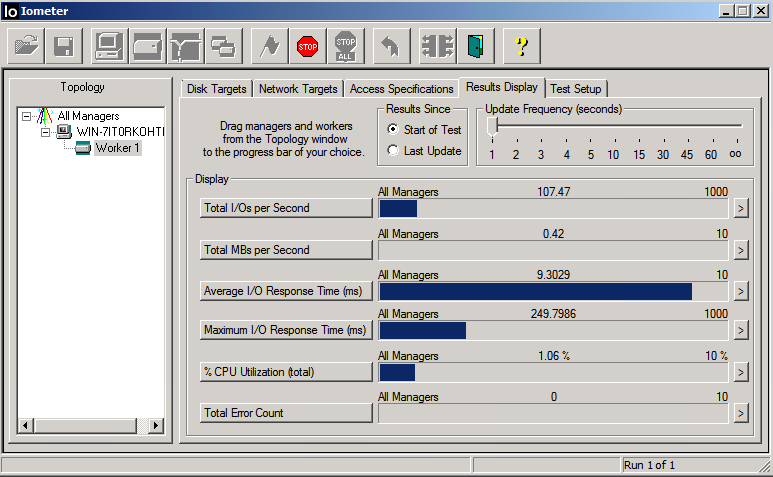Click Run 1 of 1 status text

click(649, 465)
